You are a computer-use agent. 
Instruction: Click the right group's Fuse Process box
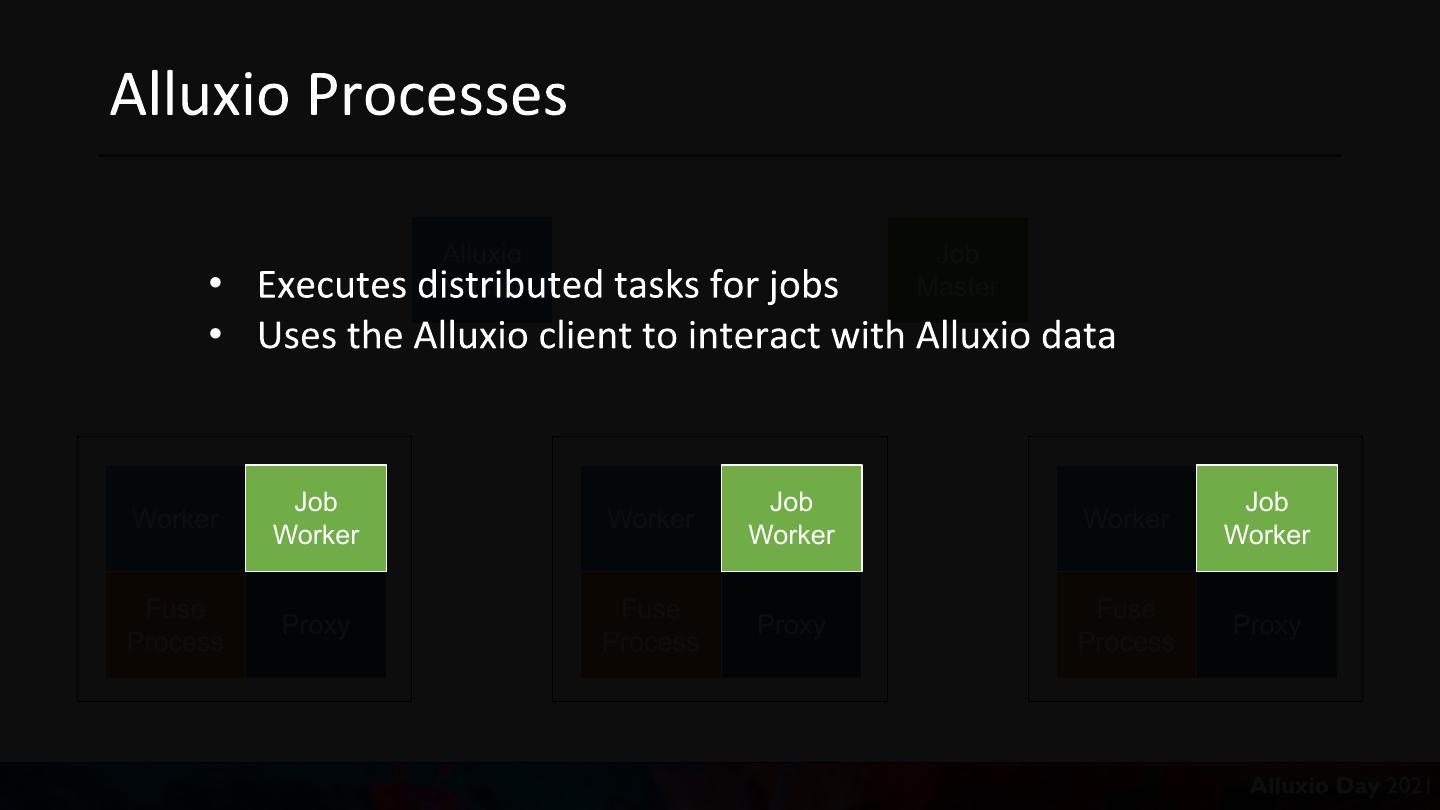click(x=1126, y=625)
